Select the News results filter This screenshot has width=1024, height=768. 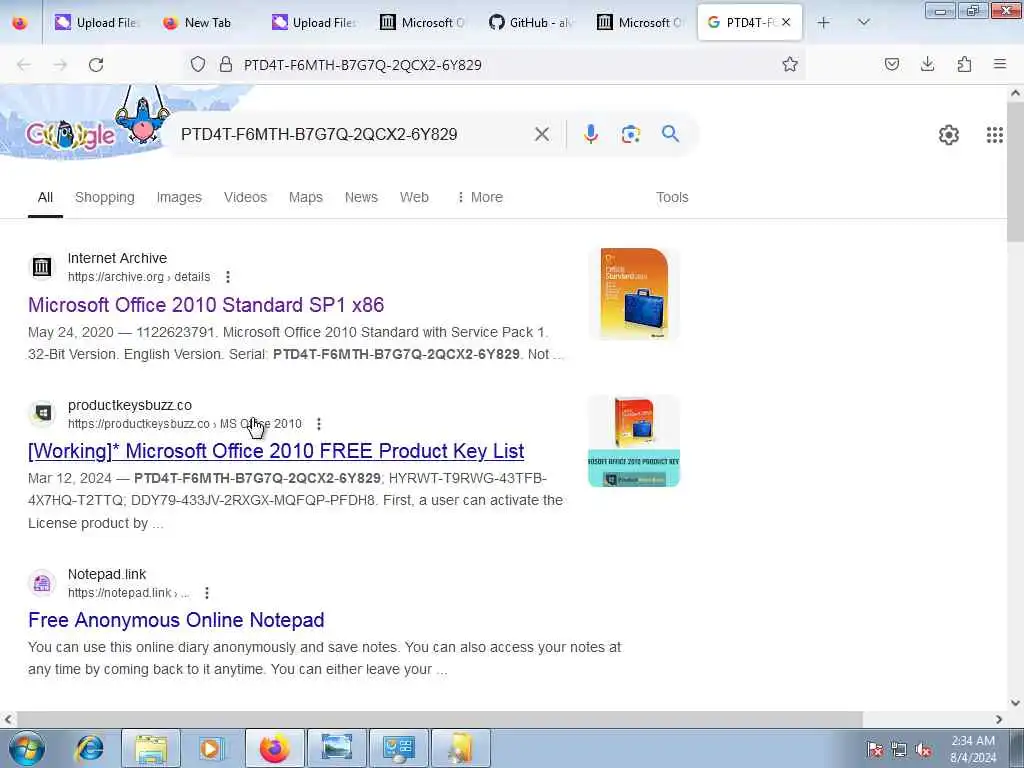pos(361,197)
